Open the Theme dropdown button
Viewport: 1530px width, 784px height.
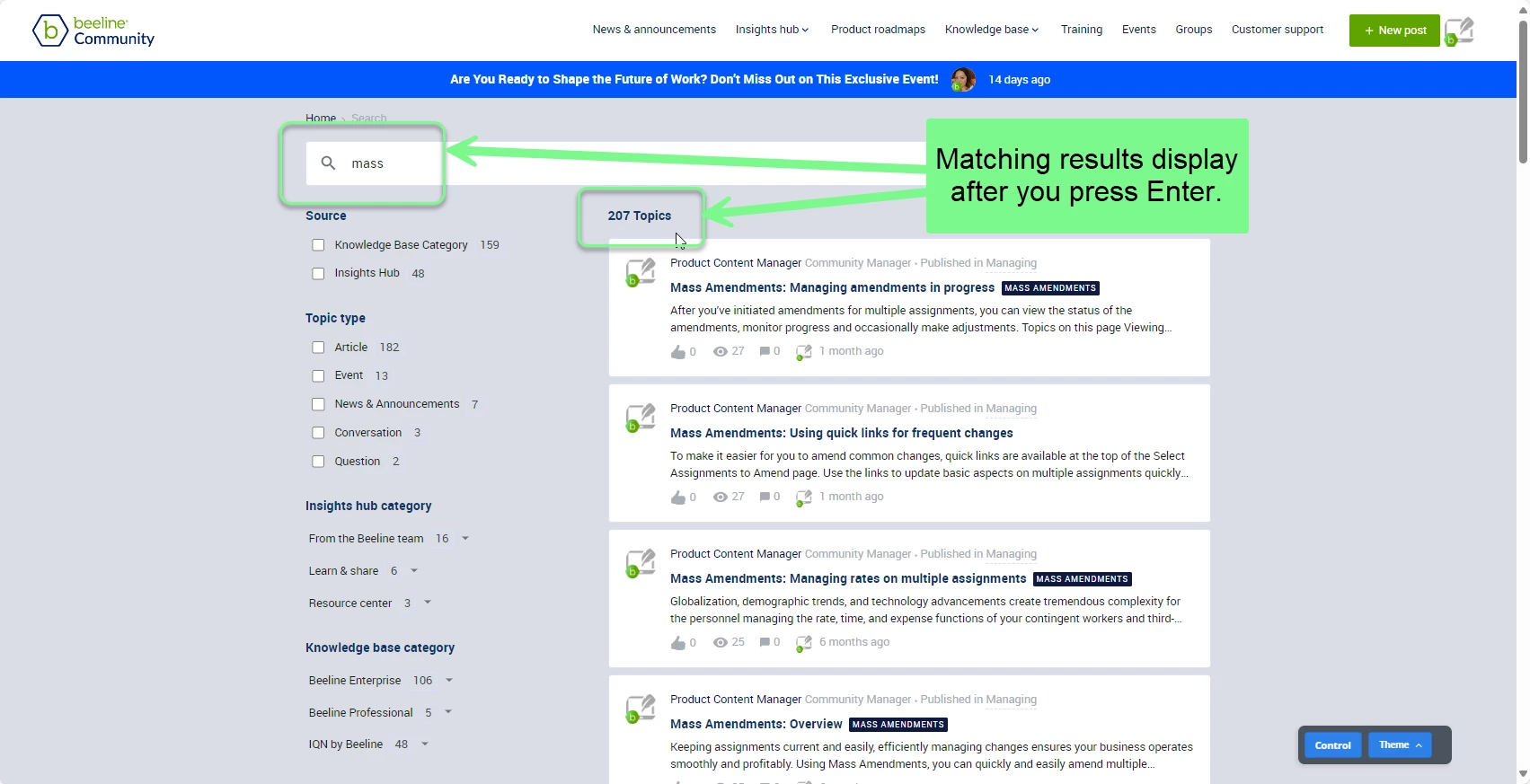(x=1400, y=745)
